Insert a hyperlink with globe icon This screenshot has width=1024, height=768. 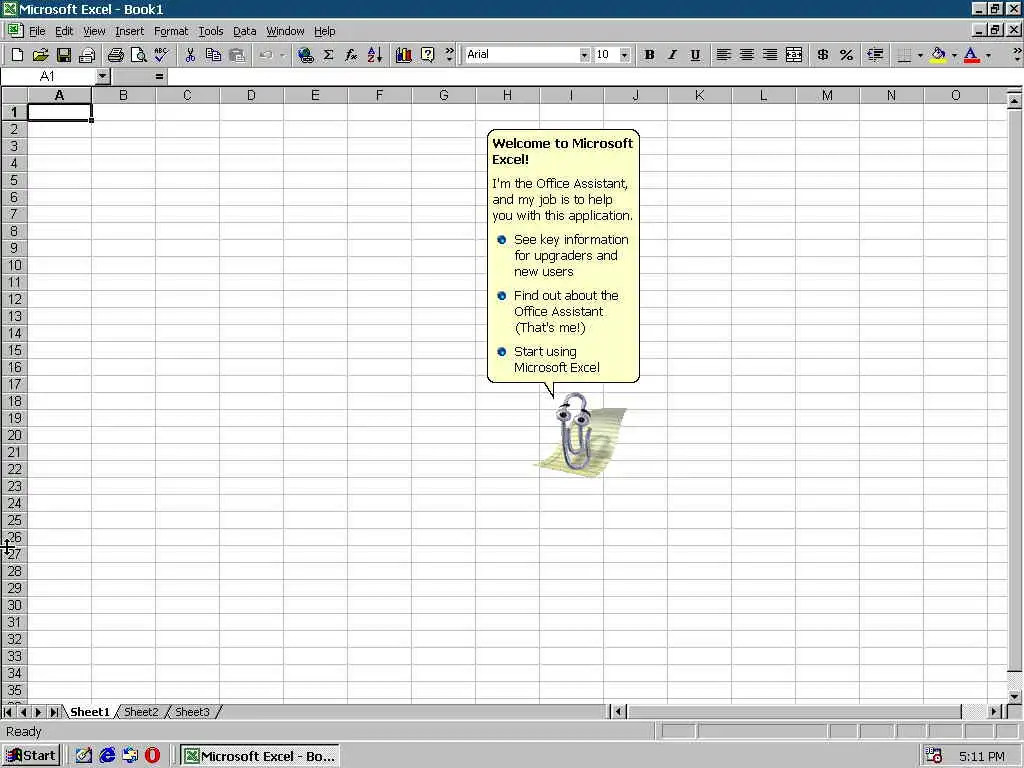coord(305,55)
